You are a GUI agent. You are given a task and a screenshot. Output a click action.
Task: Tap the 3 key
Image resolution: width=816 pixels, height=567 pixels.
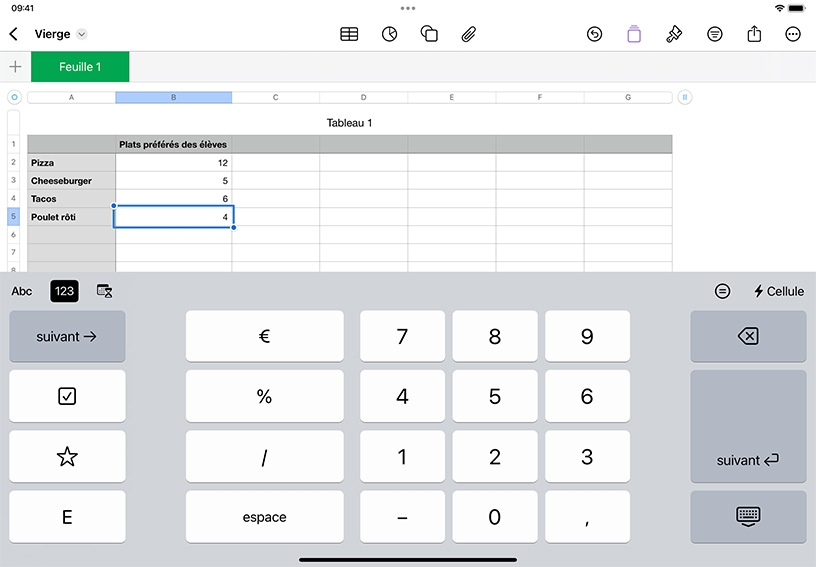click(587, 457)
